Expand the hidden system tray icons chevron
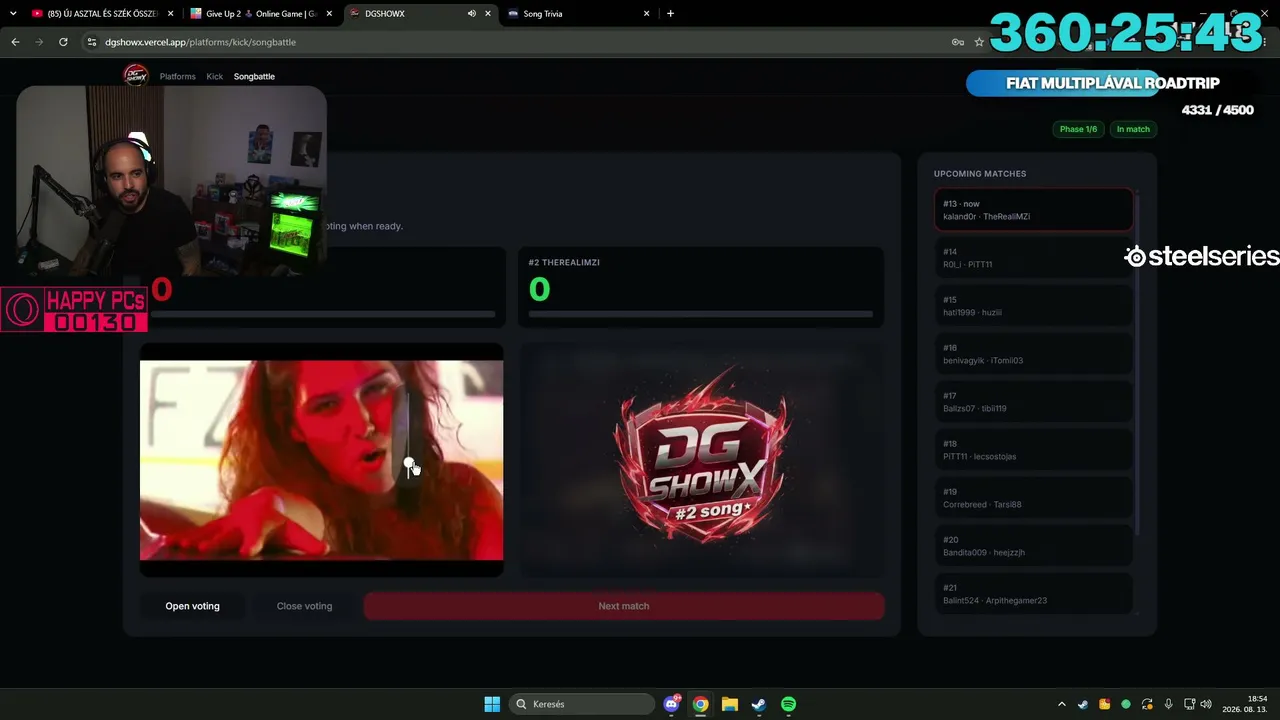The image size is (1280, 720). pyautogui.click(x=1061, y=704)
